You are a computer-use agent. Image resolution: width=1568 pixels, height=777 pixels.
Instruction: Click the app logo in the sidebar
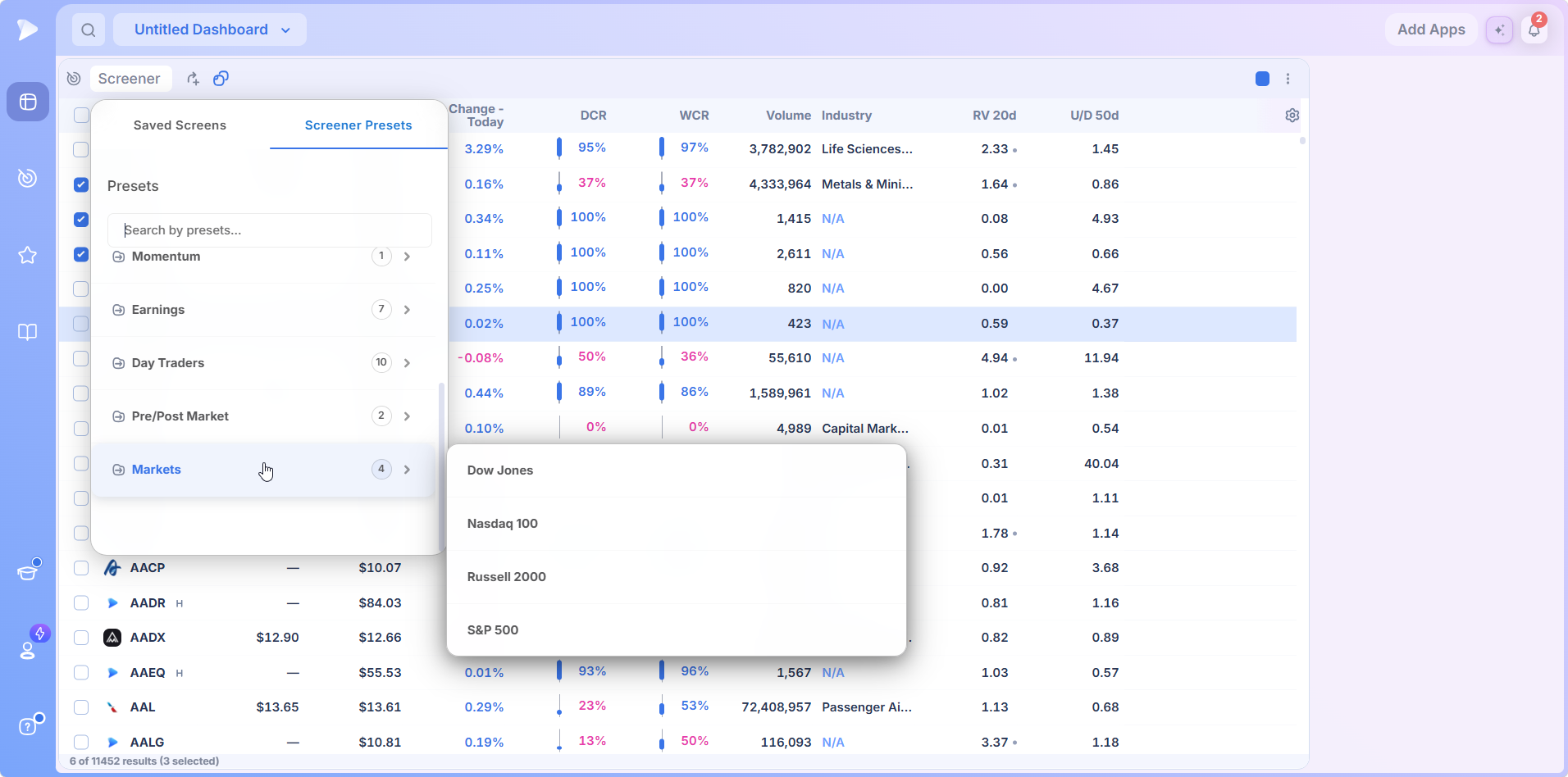click(27, 30)
